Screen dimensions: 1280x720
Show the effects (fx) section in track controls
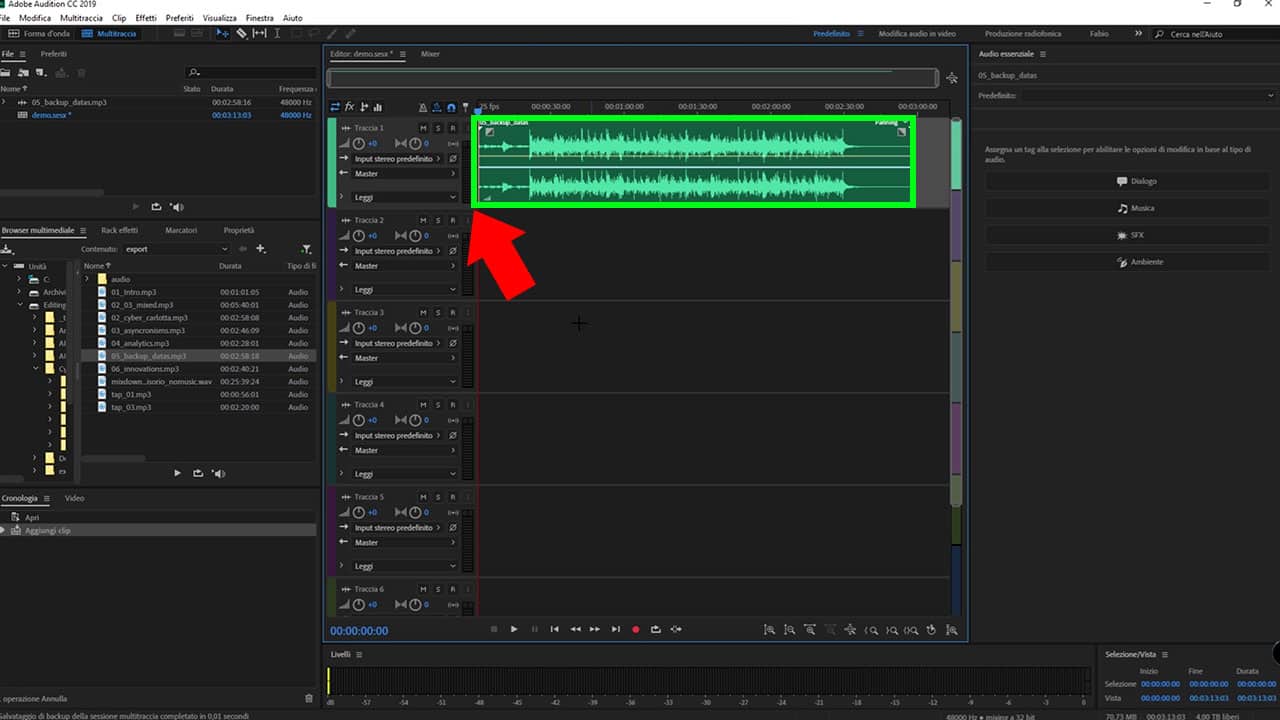click(x=350, y=107)
